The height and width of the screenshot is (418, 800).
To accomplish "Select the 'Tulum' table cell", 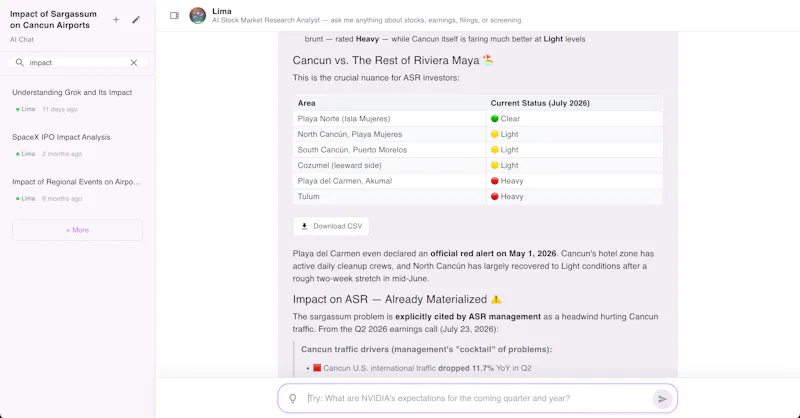I will 390,196.
